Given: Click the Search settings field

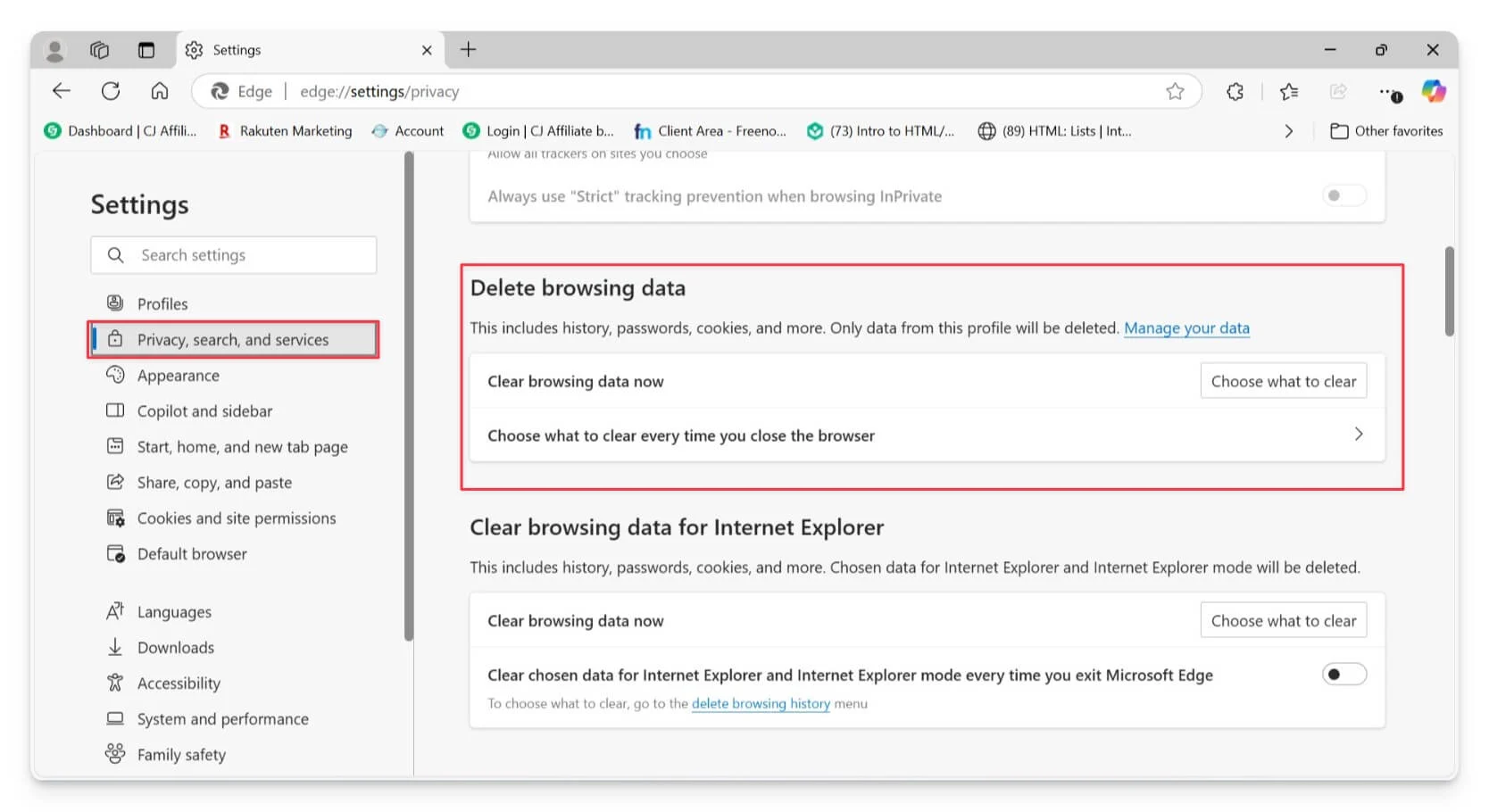Looking at the screenshot, I should coord(234,255).
